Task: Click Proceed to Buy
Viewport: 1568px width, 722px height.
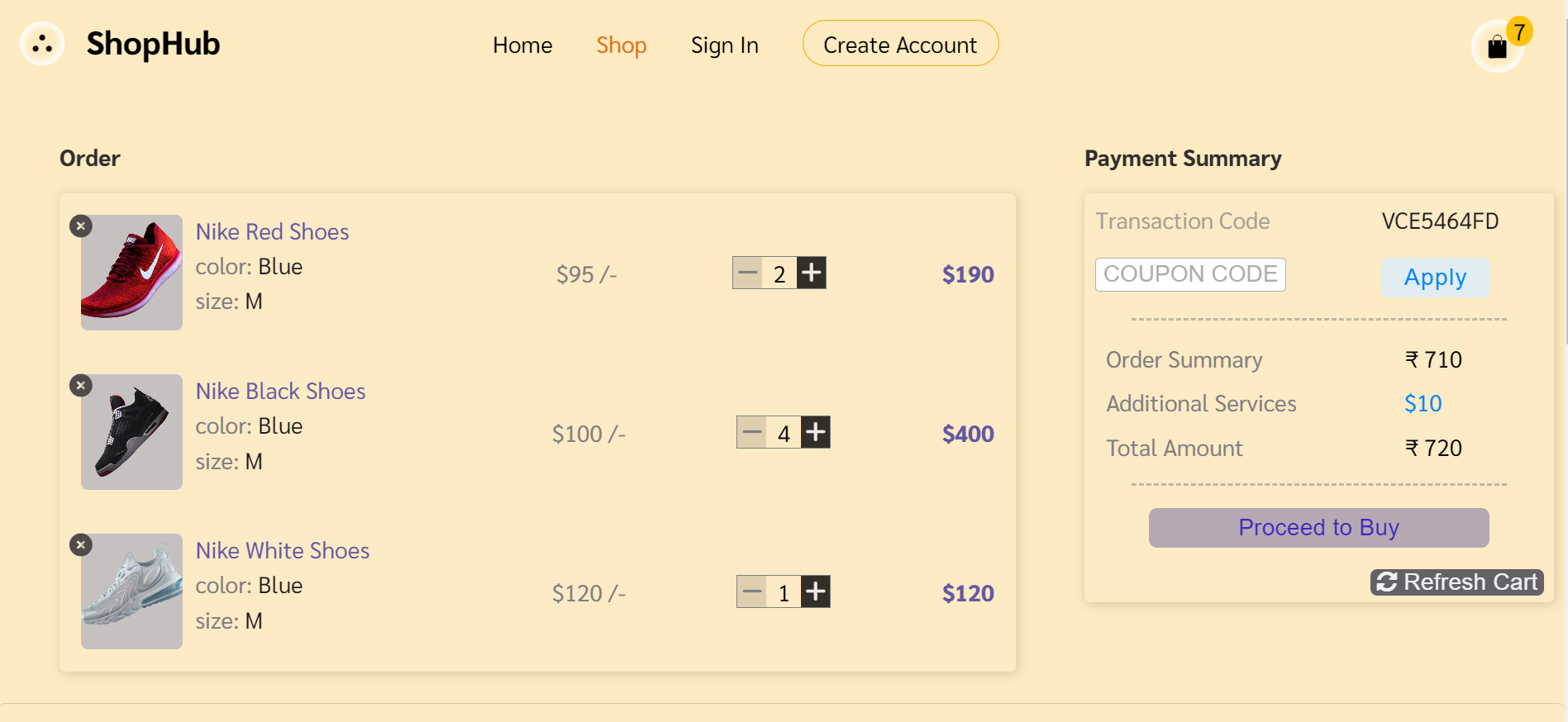Action: coord(1318,527)
